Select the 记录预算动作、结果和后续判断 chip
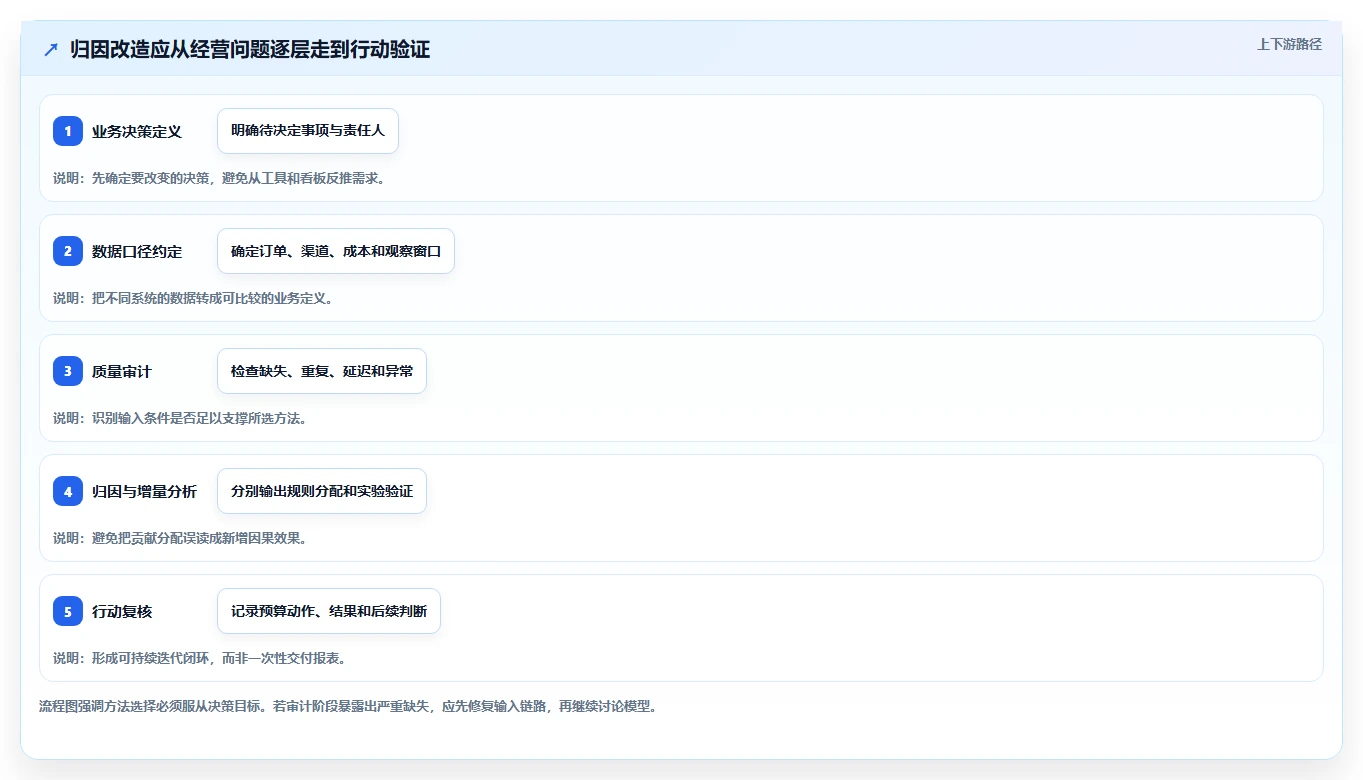The width and height of the screenshot is (1363, 780). point(329,611)
